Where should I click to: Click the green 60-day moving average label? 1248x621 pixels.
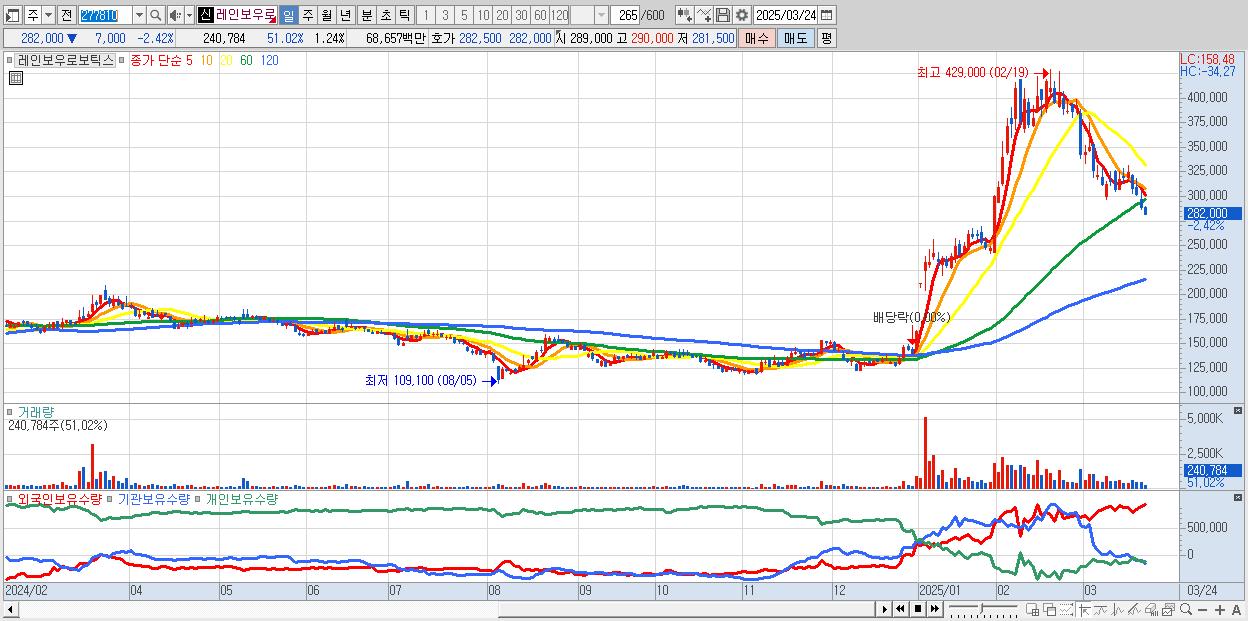point(246,60)
